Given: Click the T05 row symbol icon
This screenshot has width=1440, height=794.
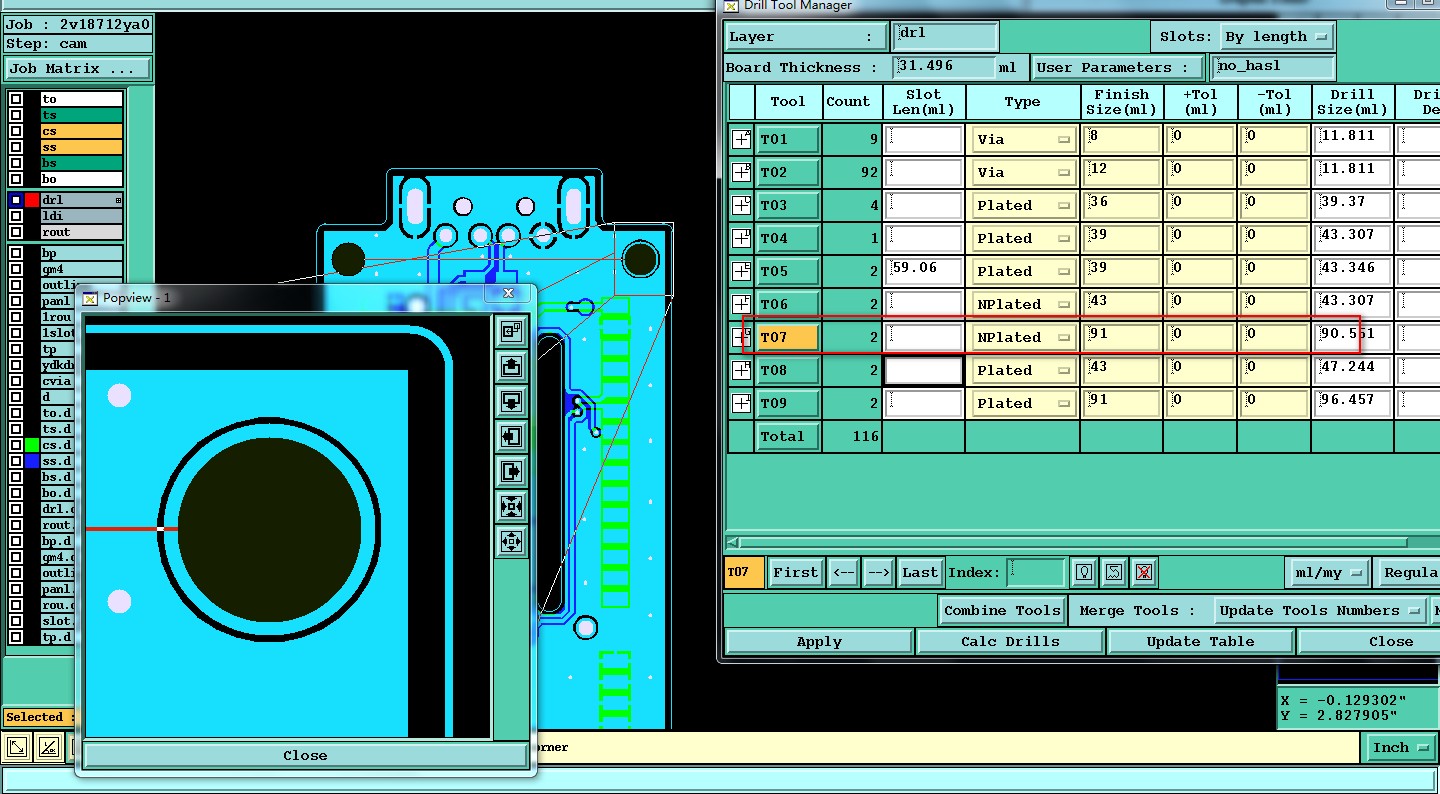Looking at the screenshot, I should tap(741, 271).
